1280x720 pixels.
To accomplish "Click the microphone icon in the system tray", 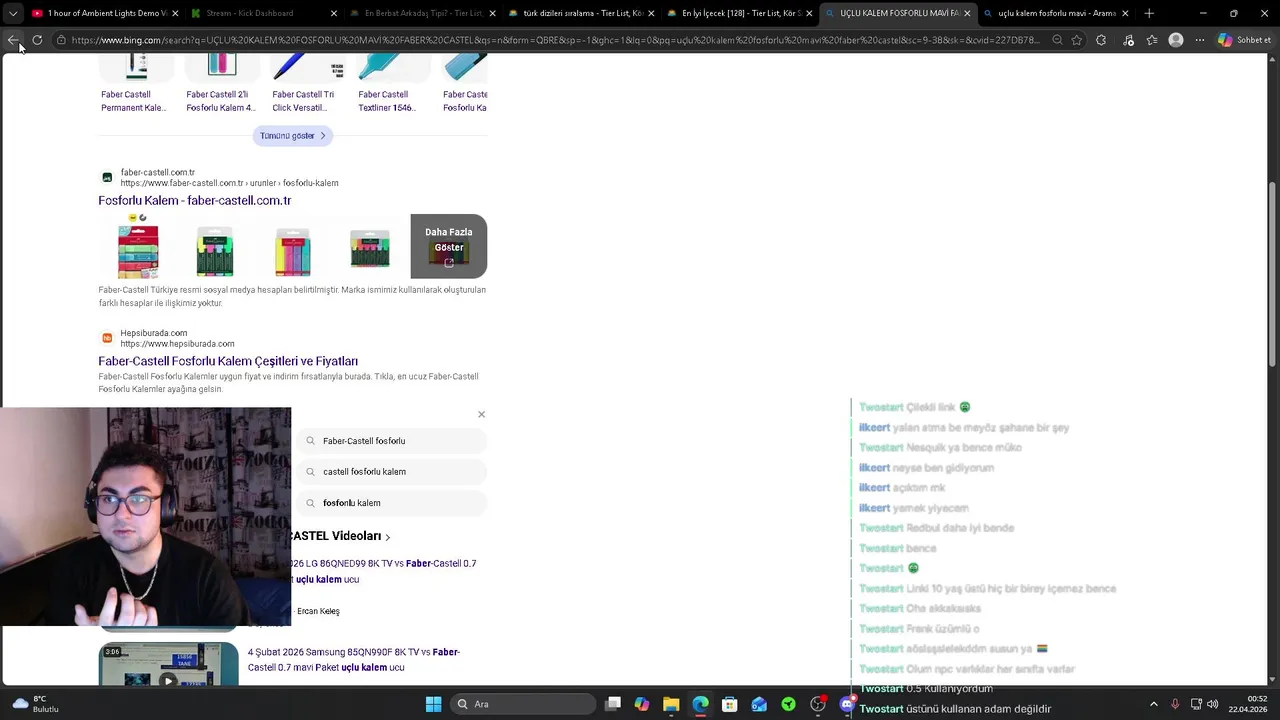I will pyautogui.click(x=1175, y=704).
